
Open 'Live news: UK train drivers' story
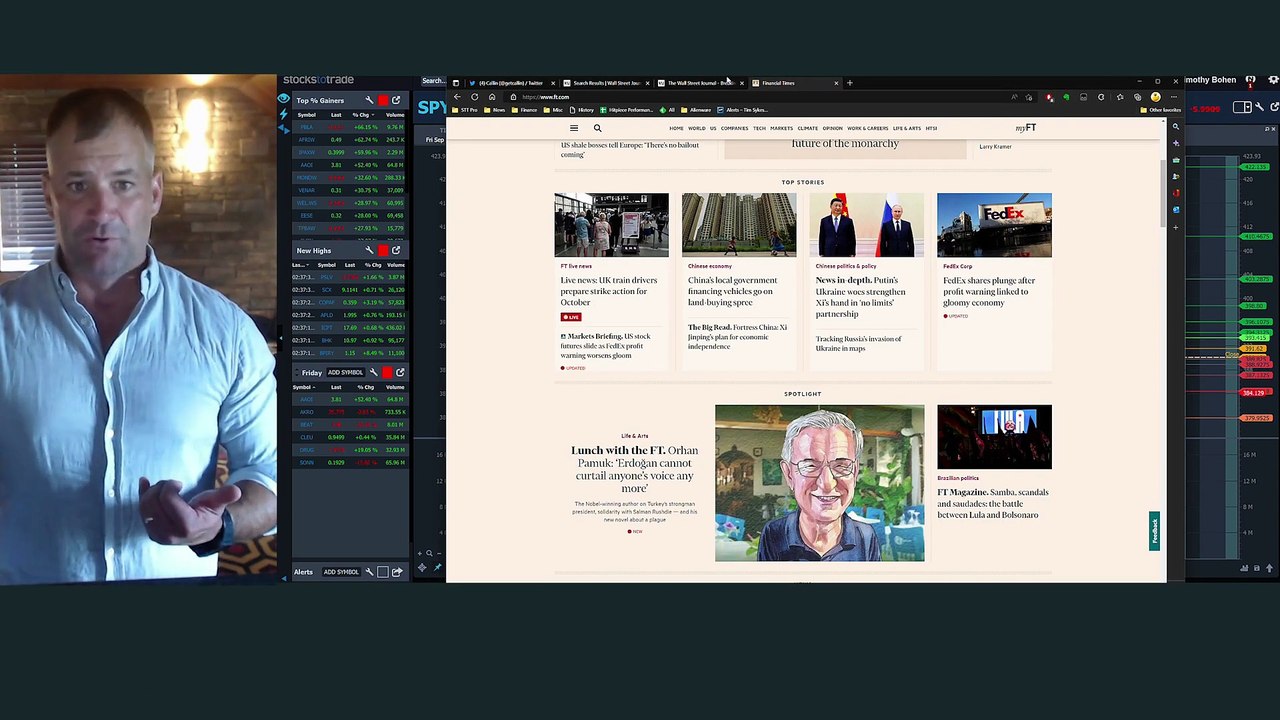(609, 291)
